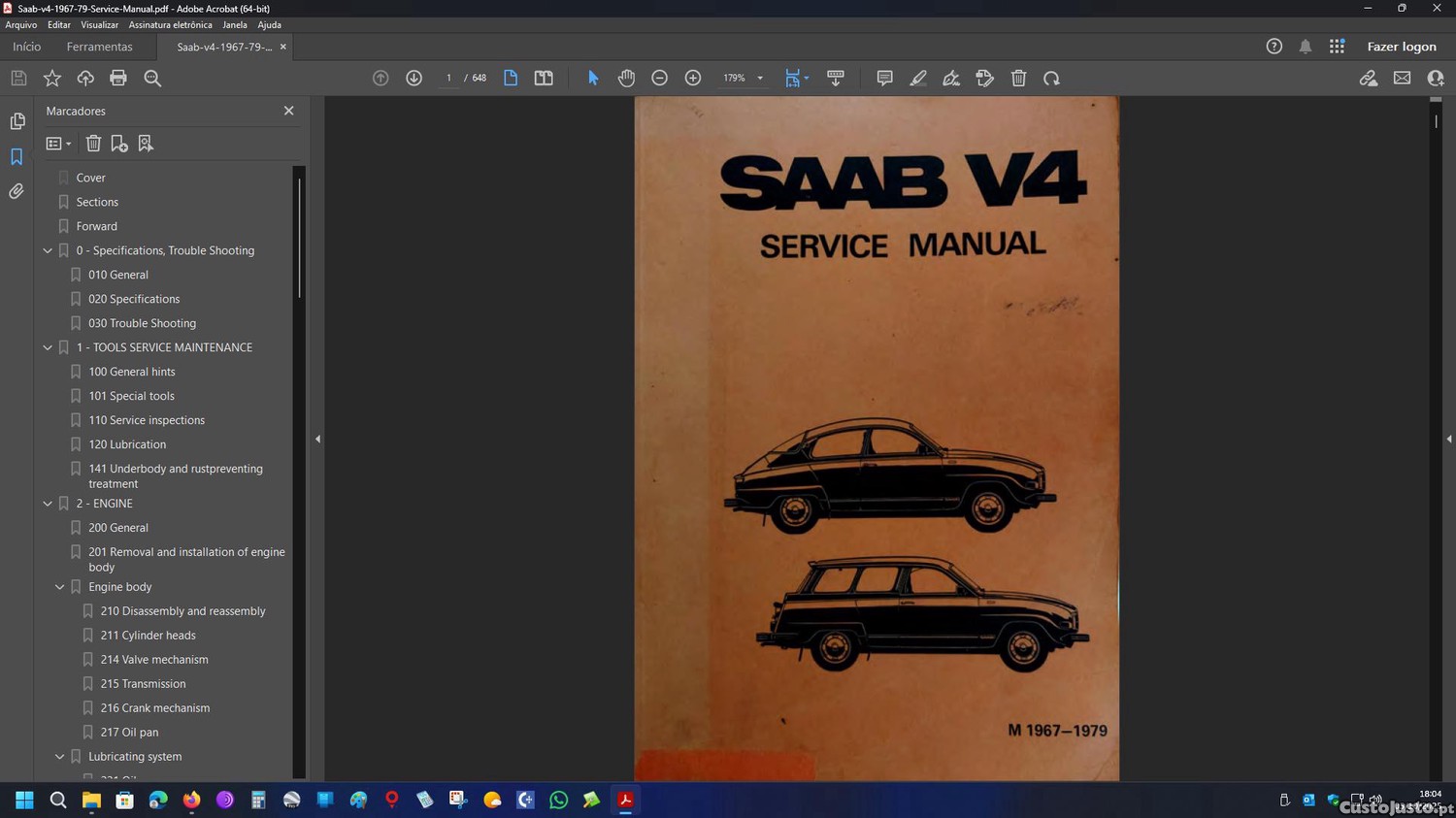Click Fazer logon button
1456x818 pixels.
(1401, 47)
